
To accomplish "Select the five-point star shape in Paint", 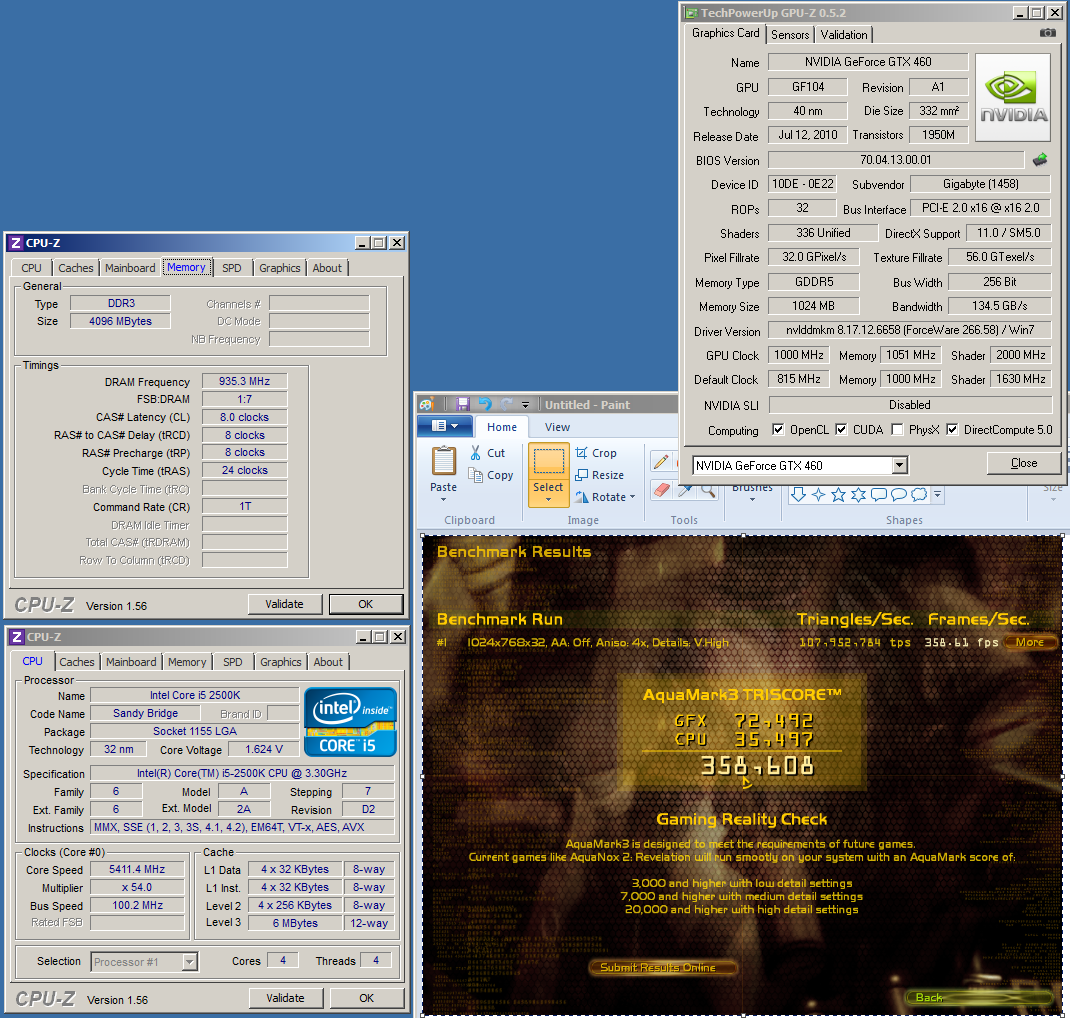I will pos(839,495).
